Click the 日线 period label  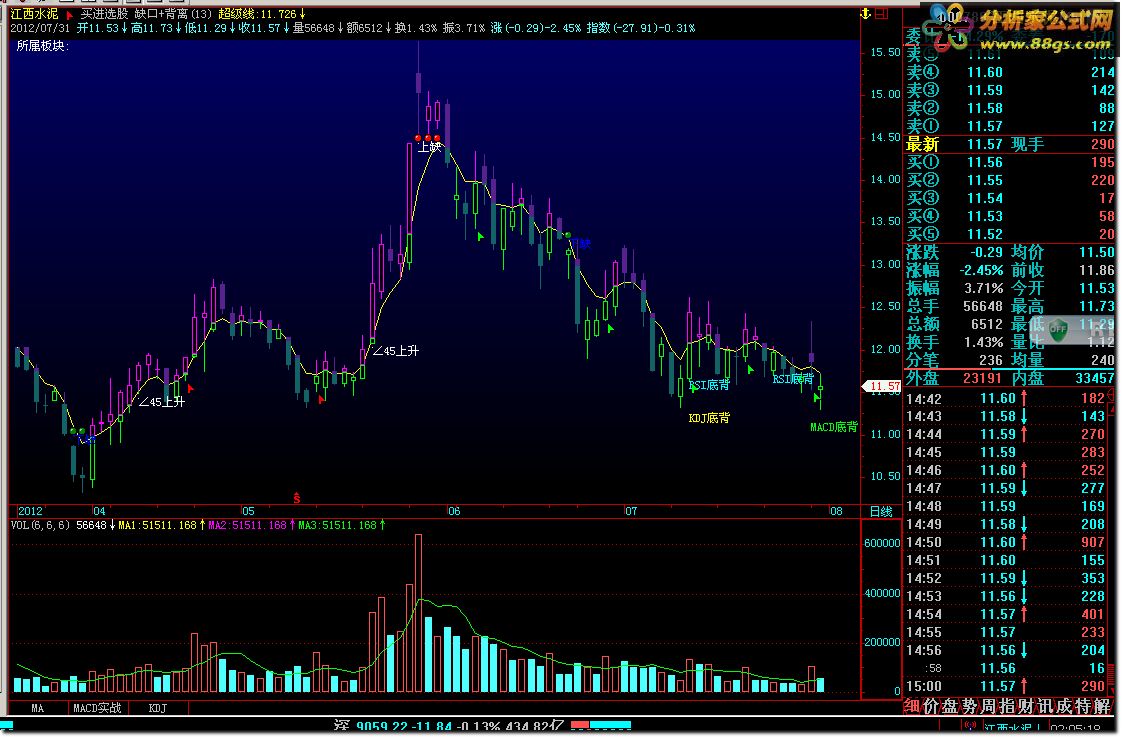tap(881, 512)
